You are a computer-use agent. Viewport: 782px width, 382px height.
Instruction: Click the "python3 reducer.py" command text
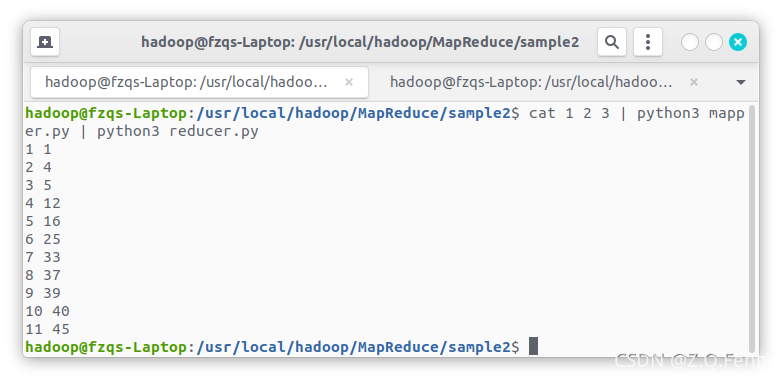click(x=178, y=132)
